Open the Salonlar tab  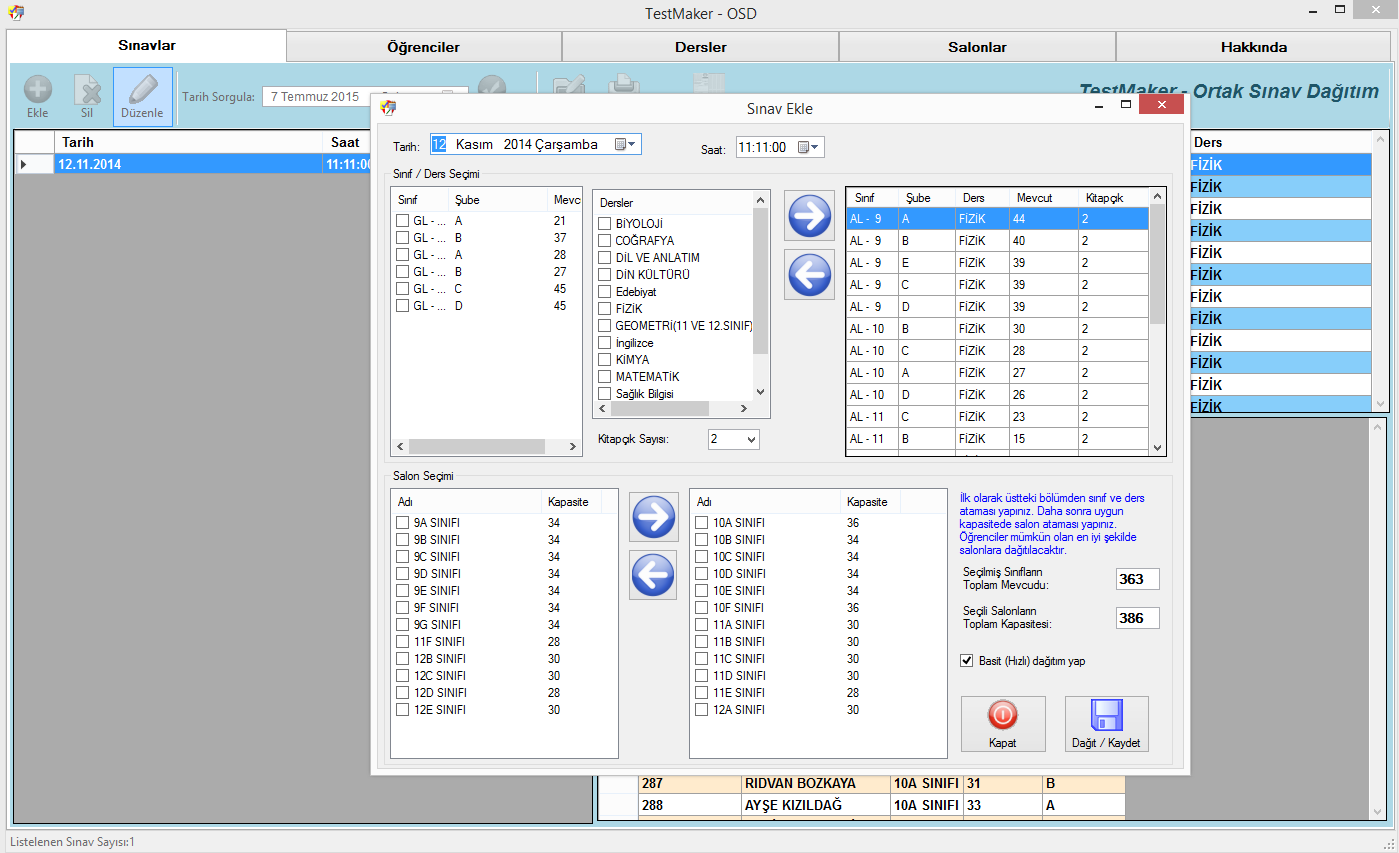click(976, 47)
